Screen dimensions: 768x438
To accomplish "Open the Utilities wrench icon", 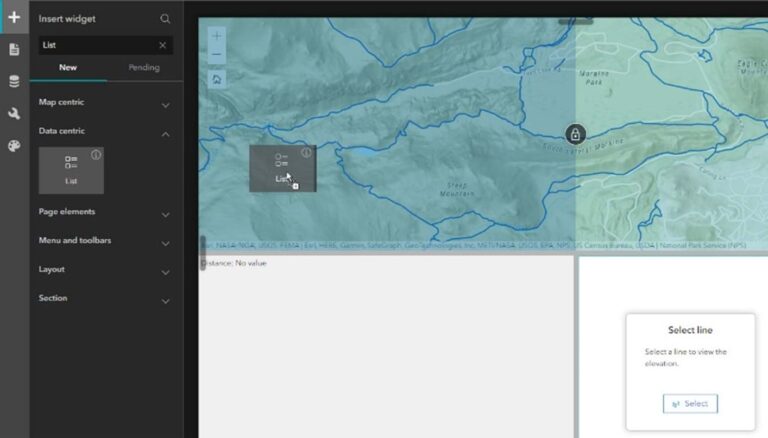I will point(14,114).
